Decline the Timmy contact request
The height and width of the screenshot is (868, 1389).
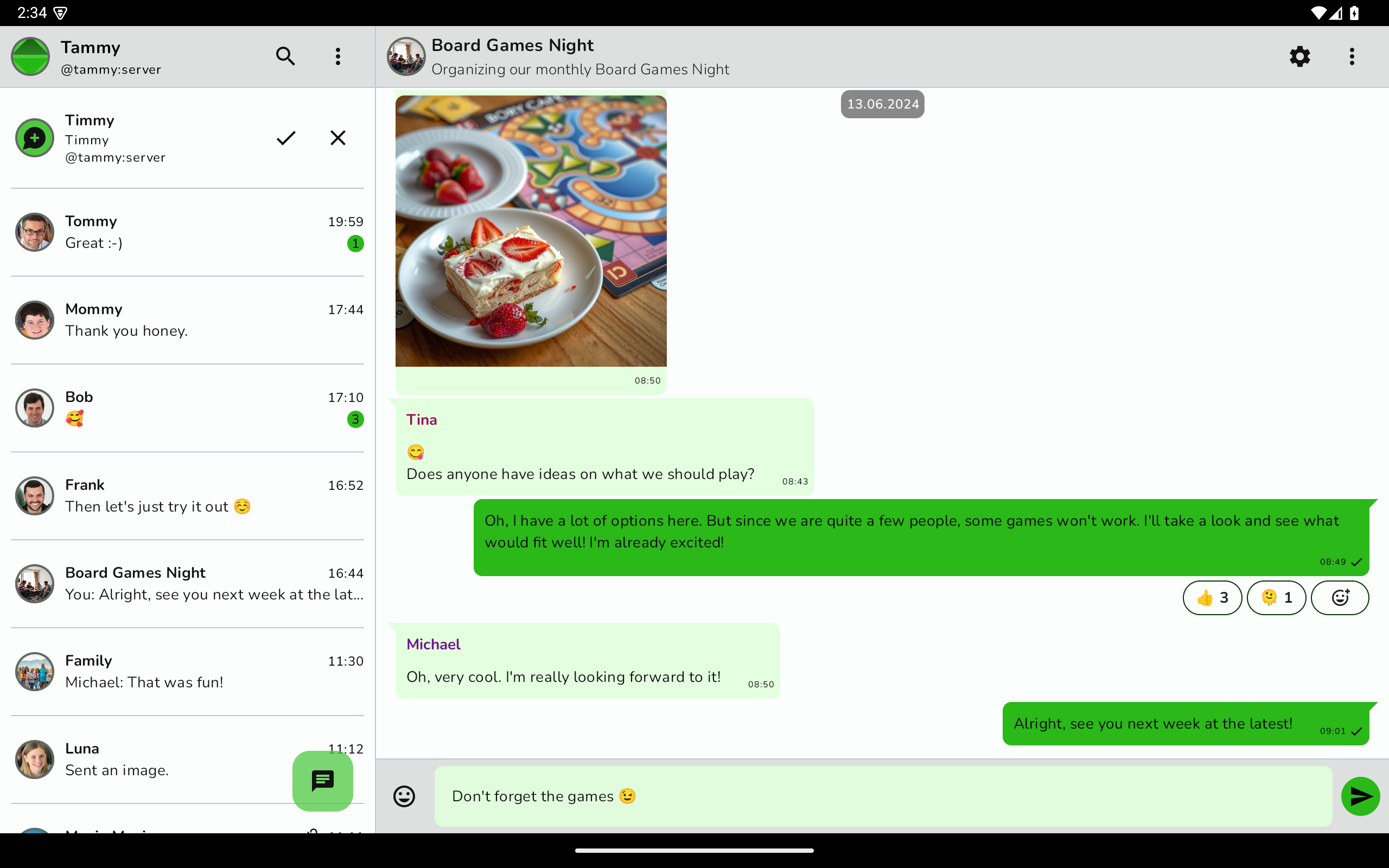[339, 138]
